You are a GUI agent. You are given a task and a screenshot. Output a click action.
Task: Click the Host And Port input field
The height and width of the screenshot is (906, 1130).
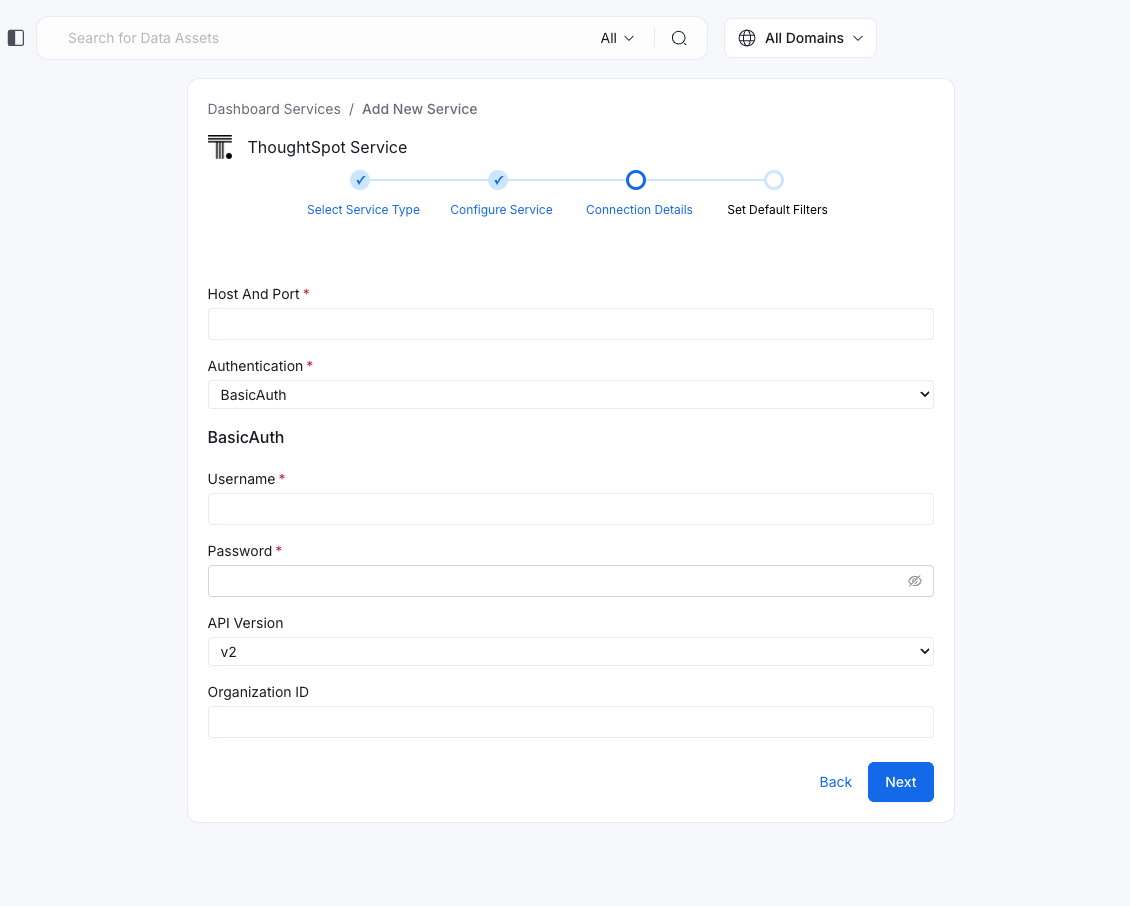[570, 323]
